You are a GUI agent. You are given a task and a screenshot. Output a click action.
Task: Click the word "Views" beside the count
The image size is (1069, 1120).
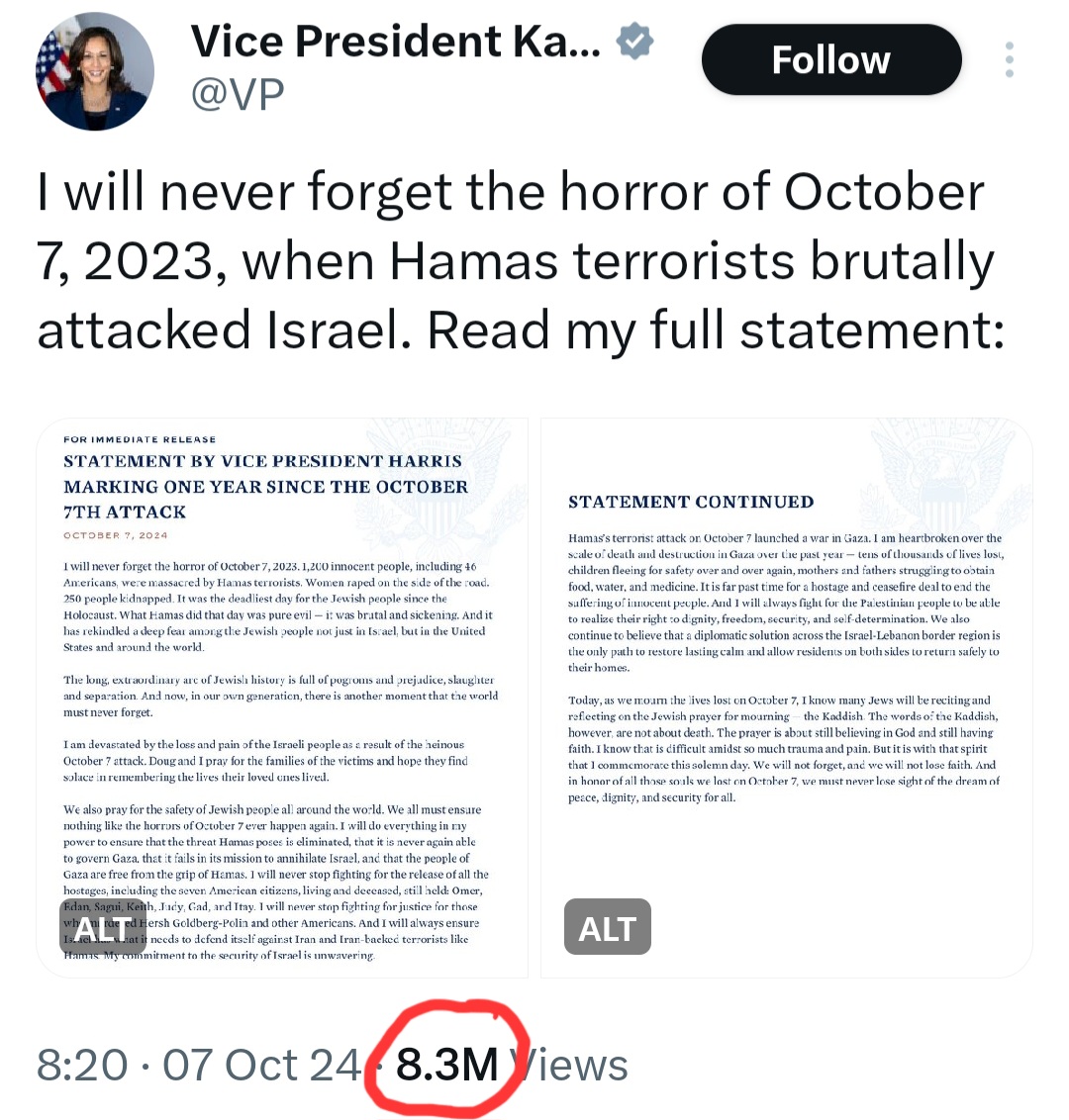pyautogui.click(x=574, y=1065)
